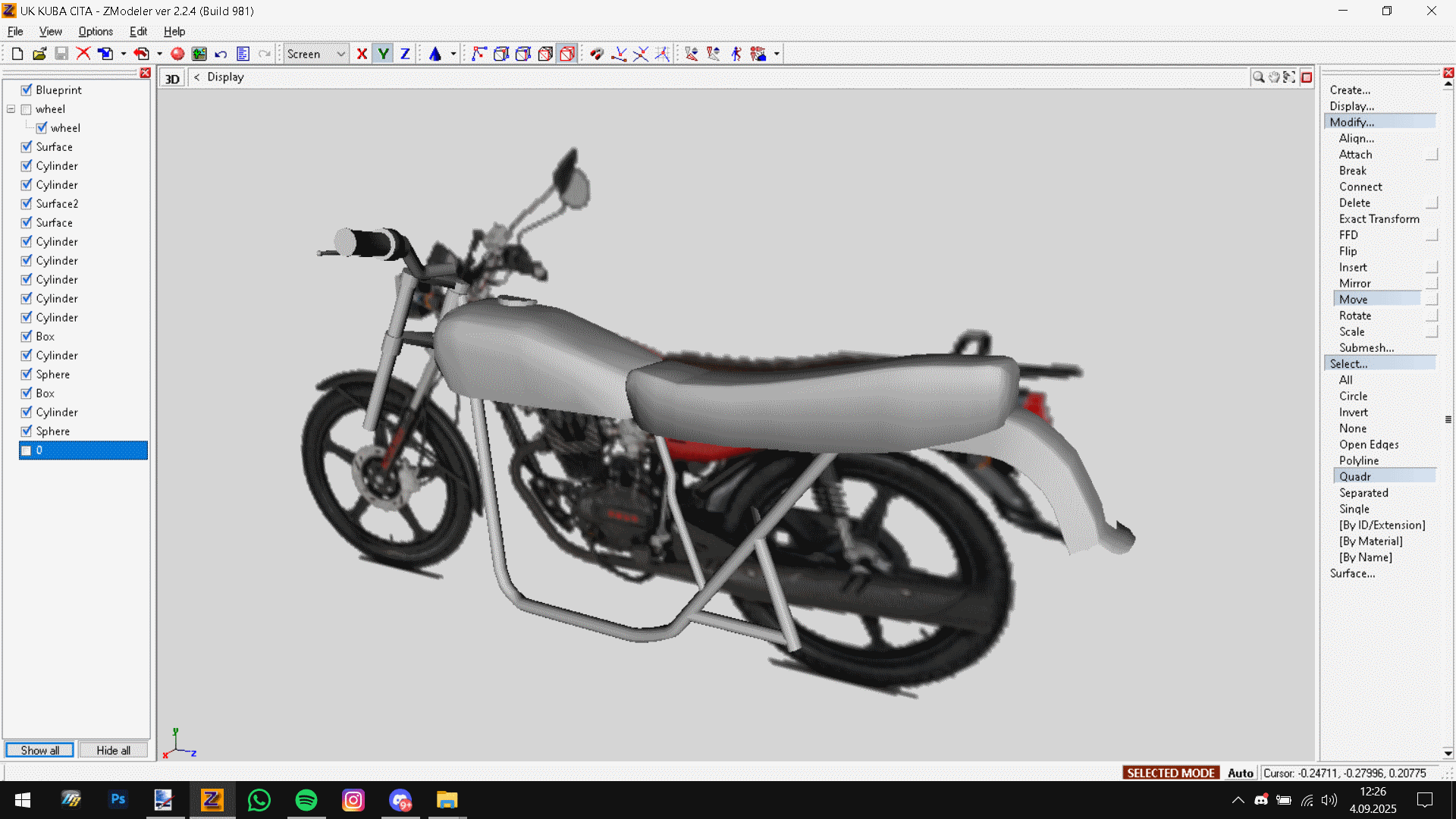
Task: Open the Options menu
Action: point(96,31)
